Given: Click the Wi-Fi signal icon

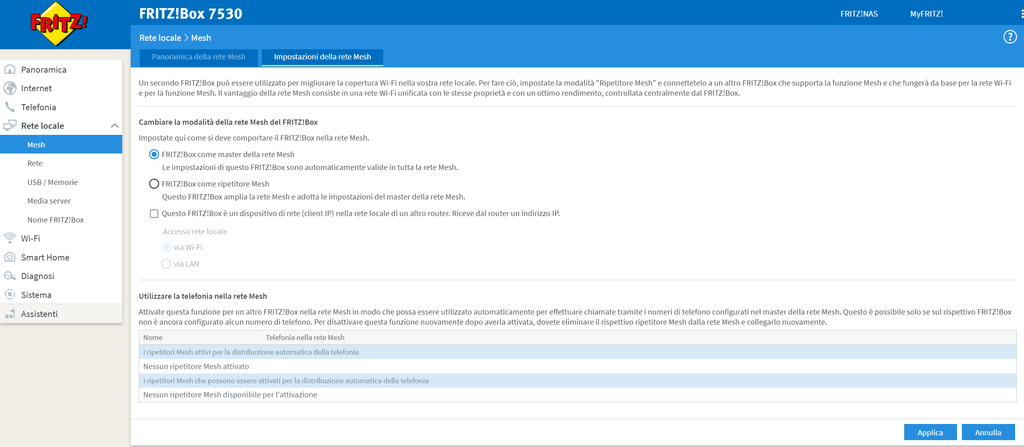Looking at the screenshot, I should coord(9,239).
